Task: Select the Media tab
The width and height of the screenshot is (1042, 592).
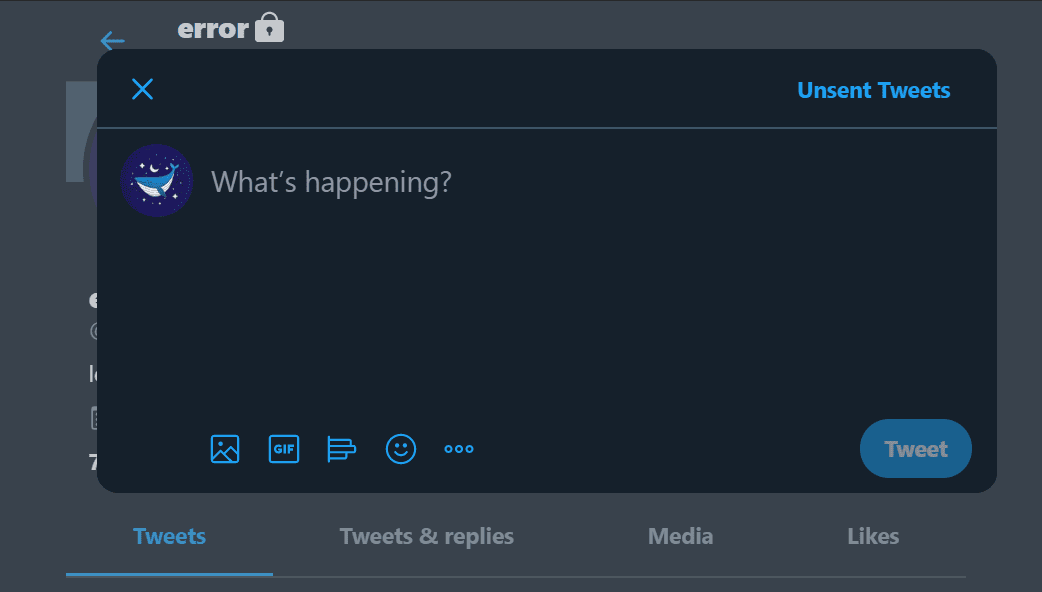Action: point(680,536)
